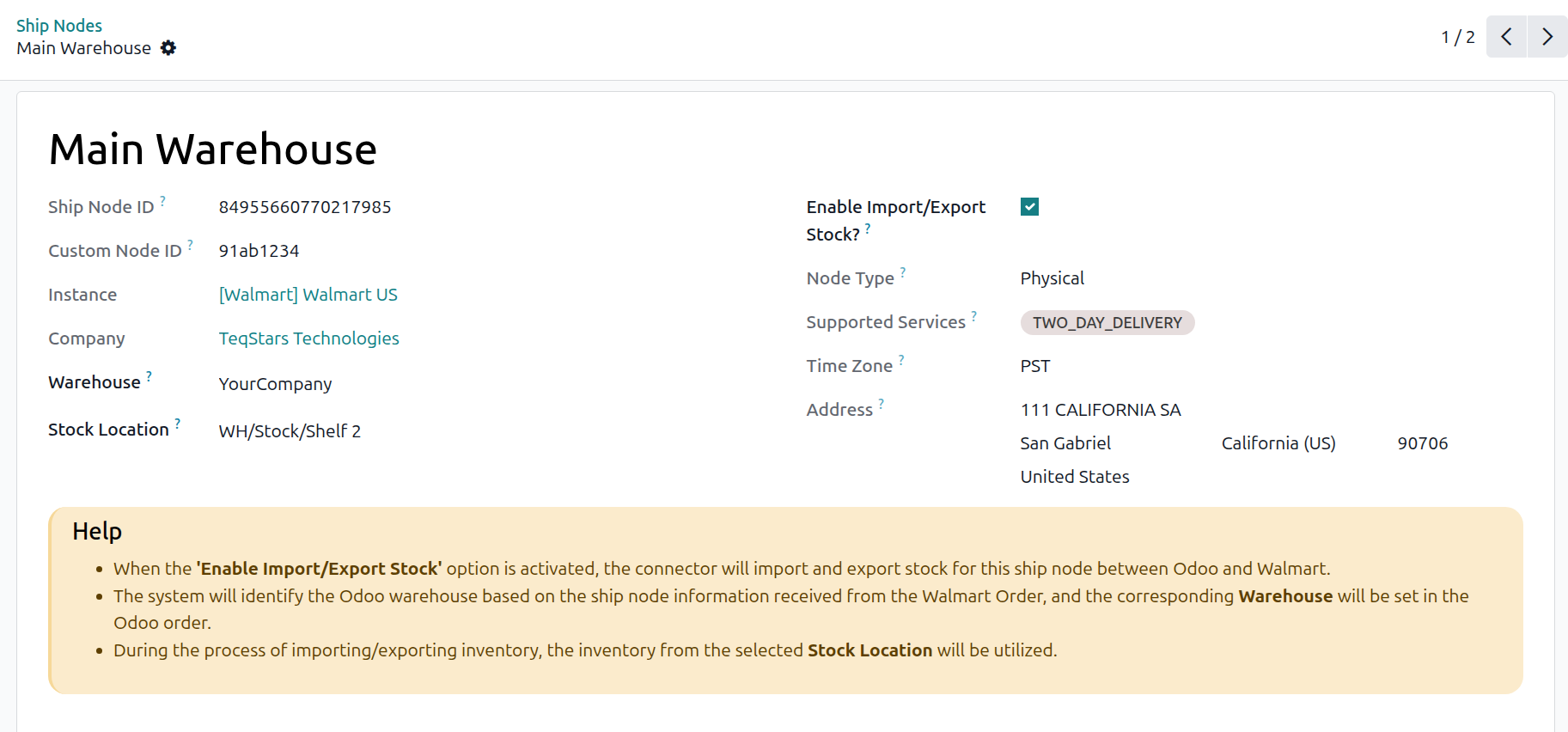The width and height of the screenshot is (1568, 732).
Task: Select the Node Type value Physical
Action: [x=1052, y=278]
